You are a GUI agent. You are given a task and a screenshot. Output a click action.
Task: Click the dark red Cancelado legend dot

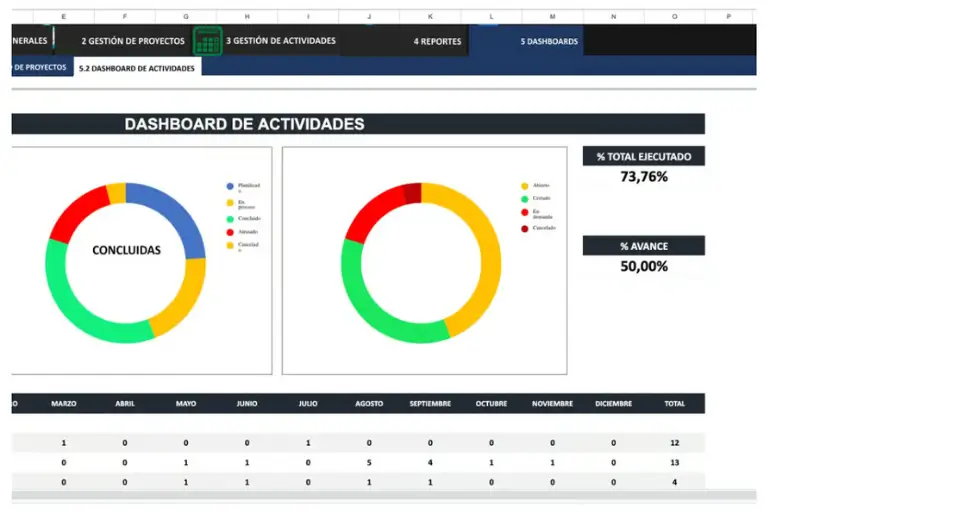[524, 229]
